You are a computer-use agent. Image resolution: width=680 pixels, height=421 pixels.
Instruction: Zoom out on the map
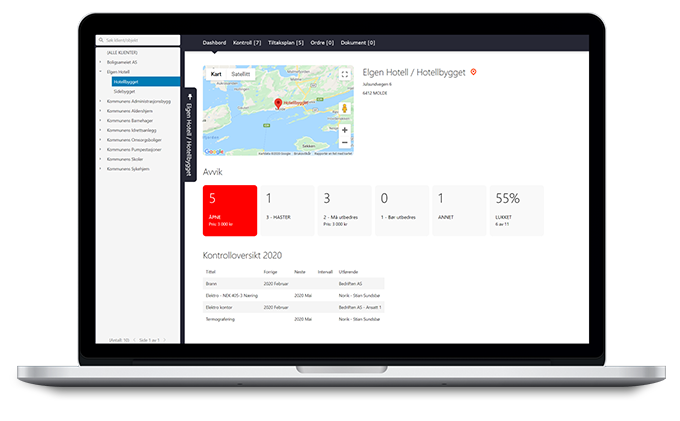(x=345, y=142)
